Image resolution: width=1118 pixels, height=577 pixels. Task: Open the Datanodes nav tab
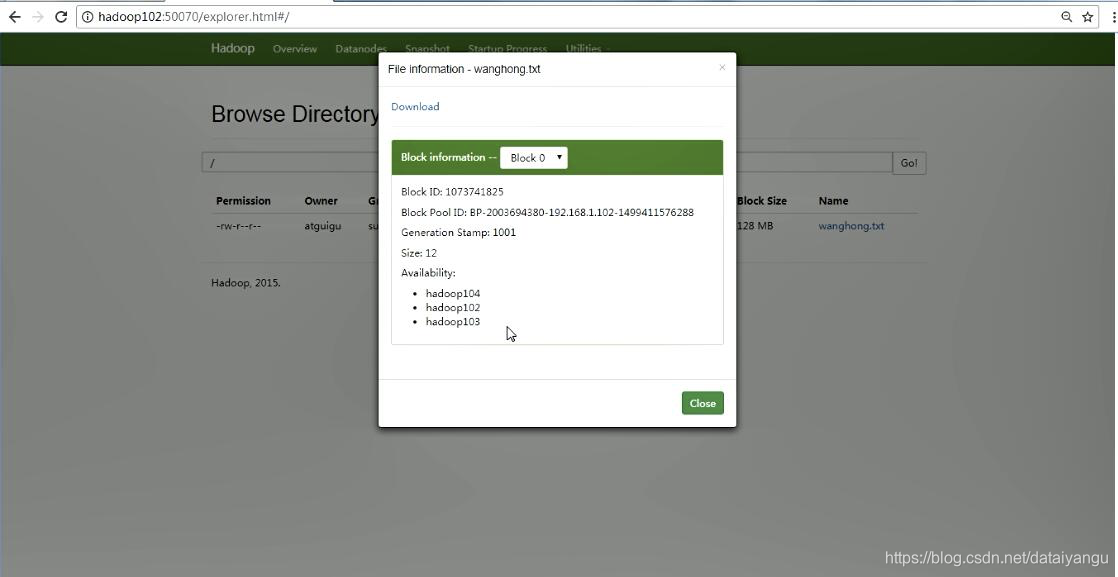(361, 49)
